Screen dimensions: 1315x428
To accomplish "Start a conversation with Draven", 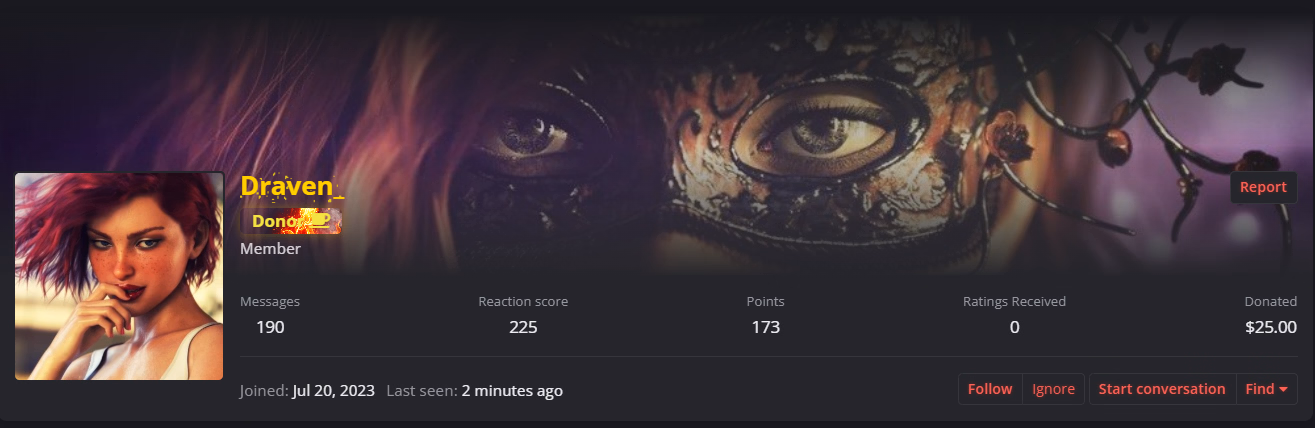I will [1161, 389].
